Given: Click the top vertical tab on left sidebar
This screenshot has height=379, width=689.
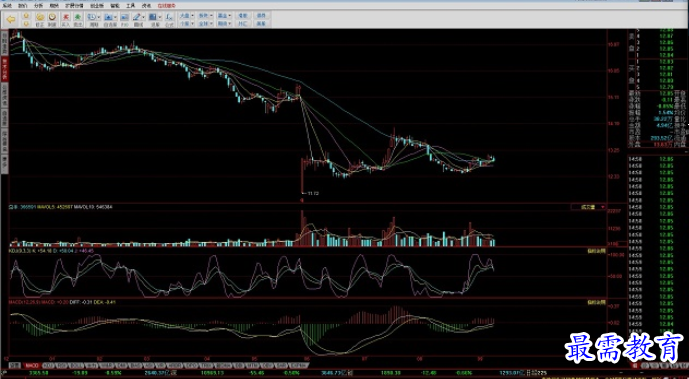Looking at the screenshot, I should [5, 43].
